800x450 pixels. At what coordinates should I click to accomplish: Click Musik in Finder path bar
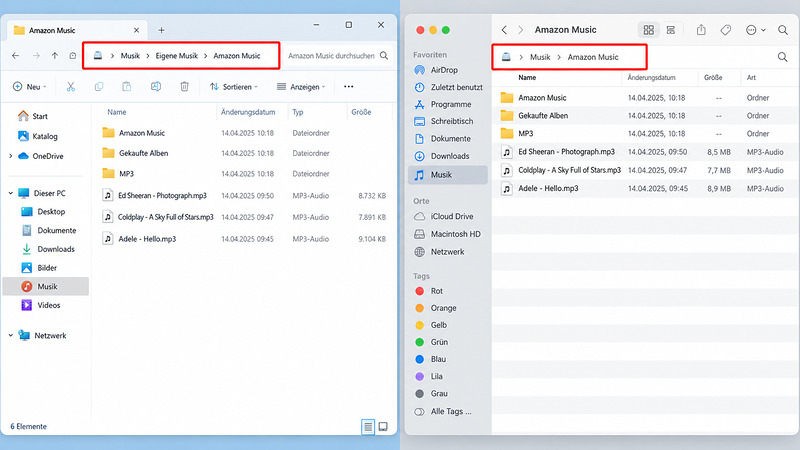540,57
